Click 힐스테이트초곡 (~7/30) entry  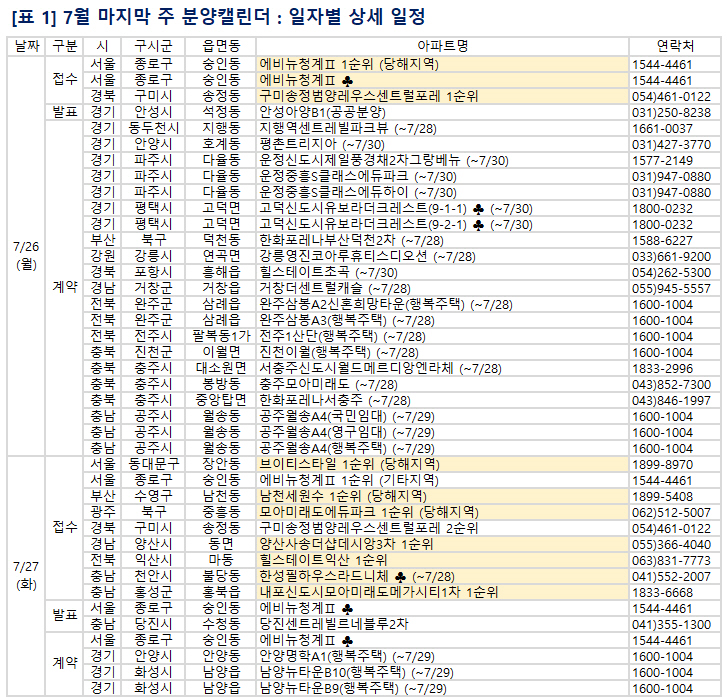(x=328, y=272)
